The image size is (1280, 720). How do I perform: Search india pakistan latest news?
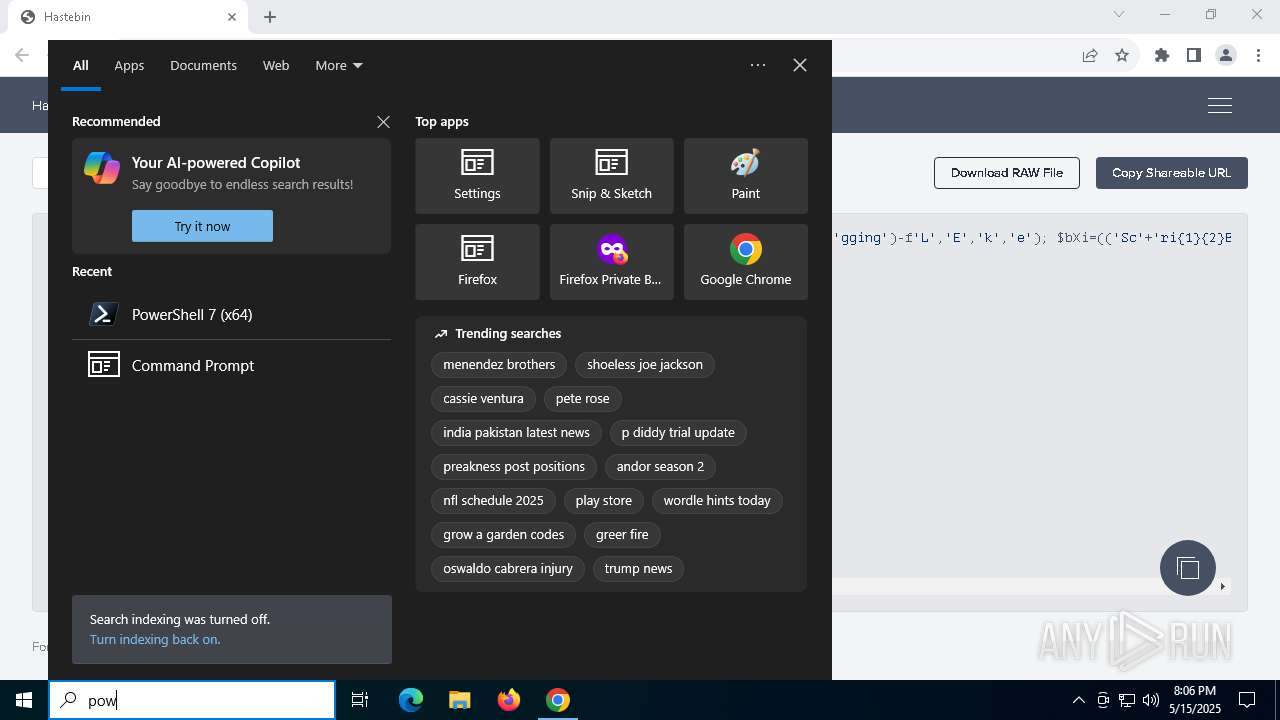pos(516,433)
